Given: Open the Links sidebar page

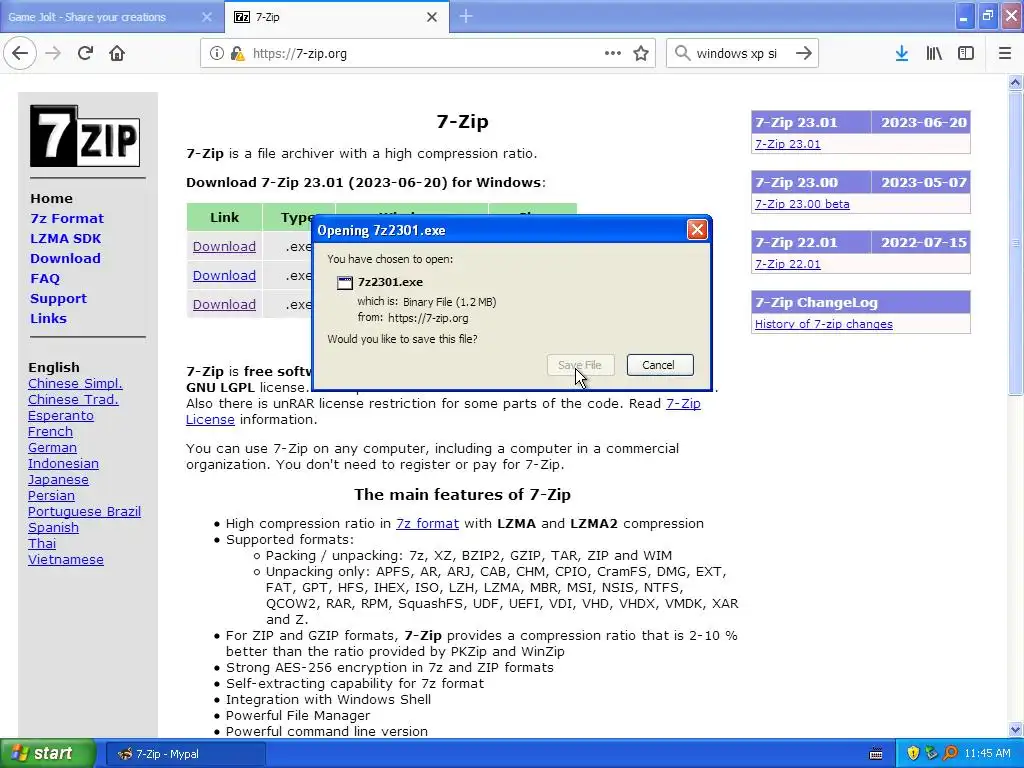Looking at the screenshot, I should 48,318.
